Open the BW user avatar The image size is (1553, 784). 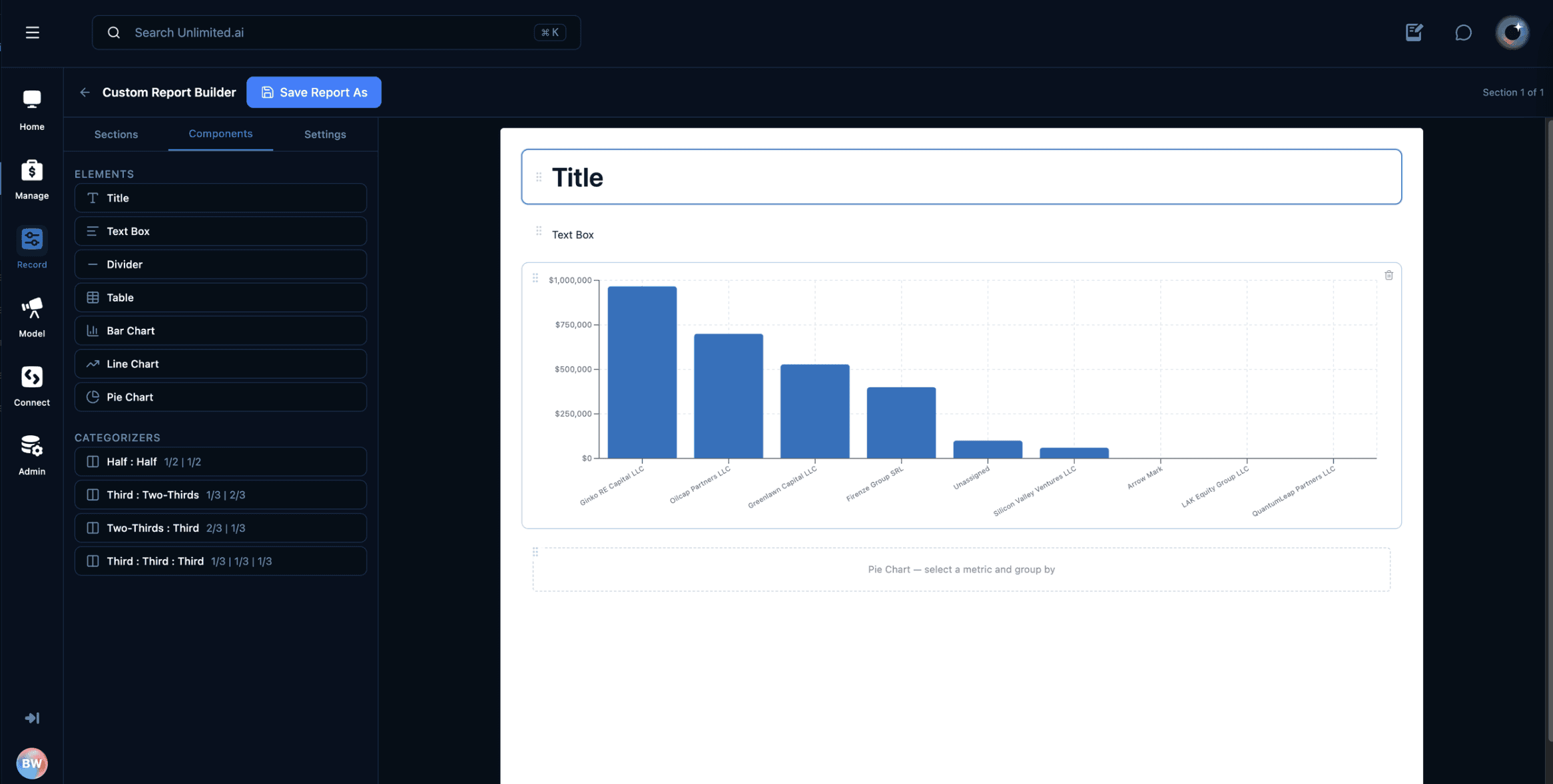[32, 763]
